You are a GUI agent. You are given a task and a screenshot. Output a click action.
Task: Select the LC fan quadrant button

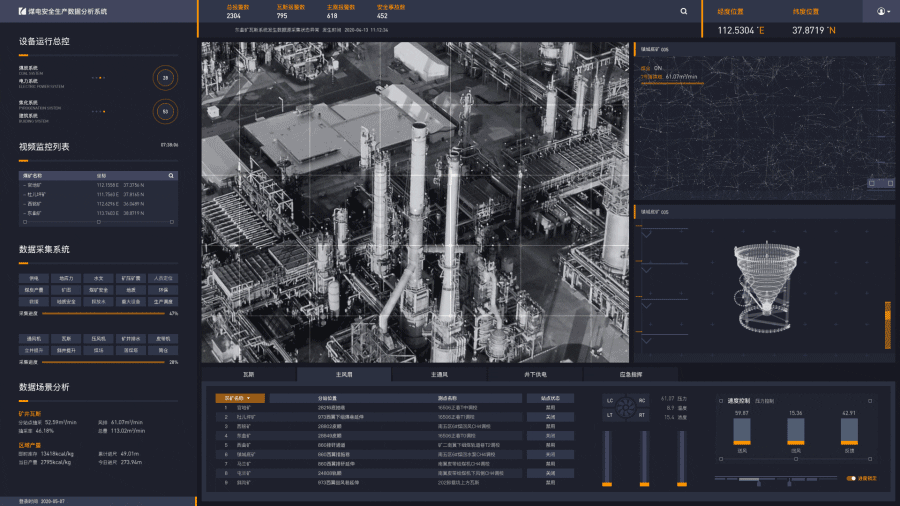pyautogui.click(x=610, y=400)
